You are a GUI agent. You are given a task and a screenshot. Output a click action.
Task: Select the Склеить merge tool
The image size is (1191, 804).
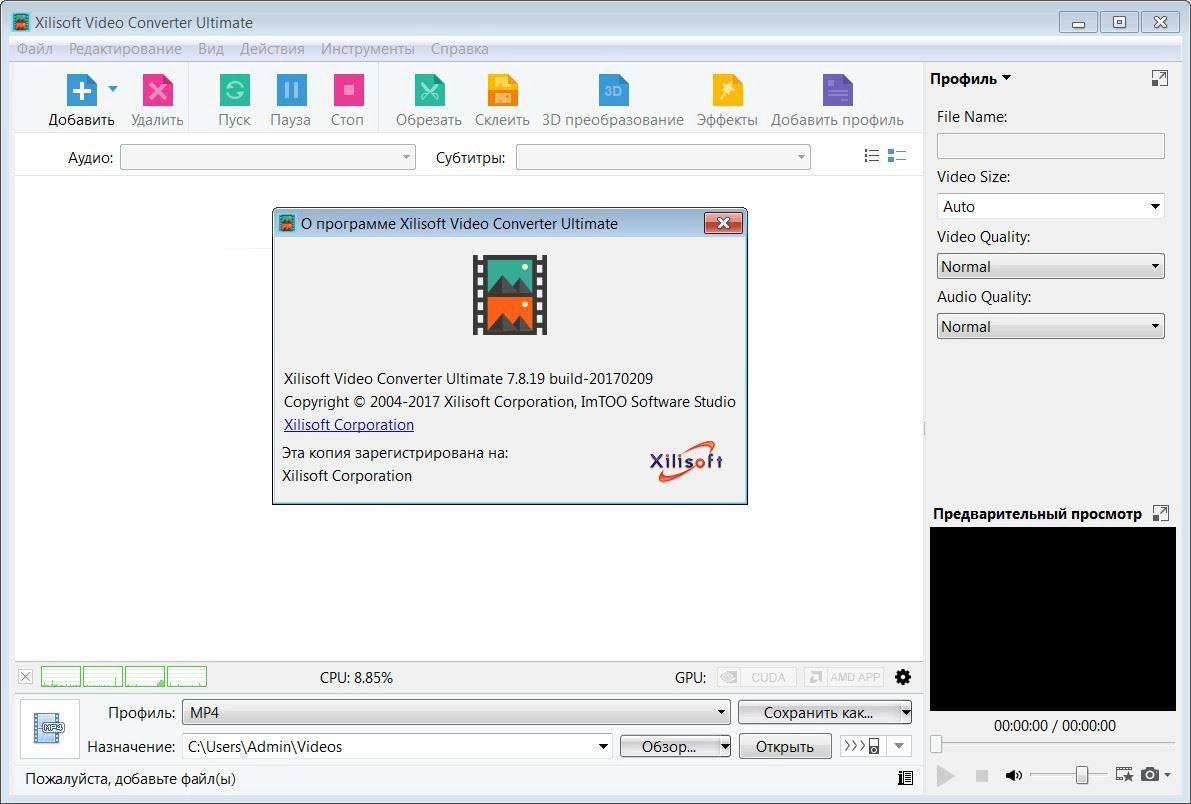point(502,90)
